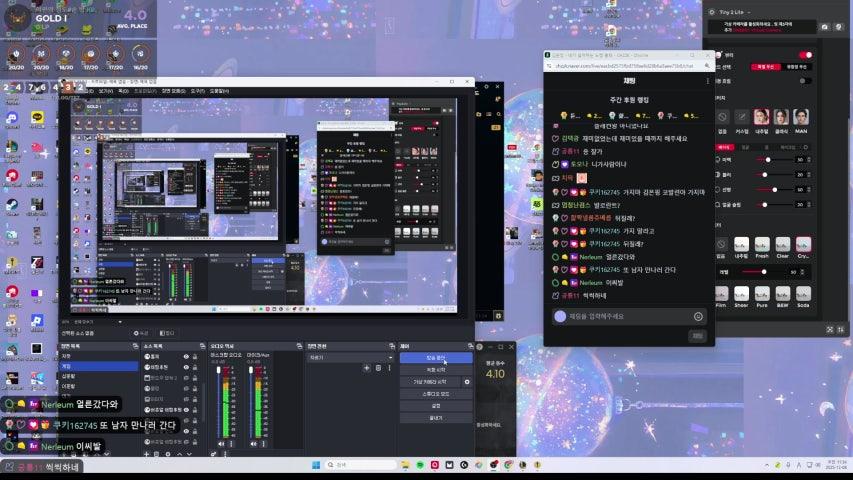This screenshot has width=853, height=480.
Task: Open the KakaoTalk desktop shortcut
Action: pos(37,119)
